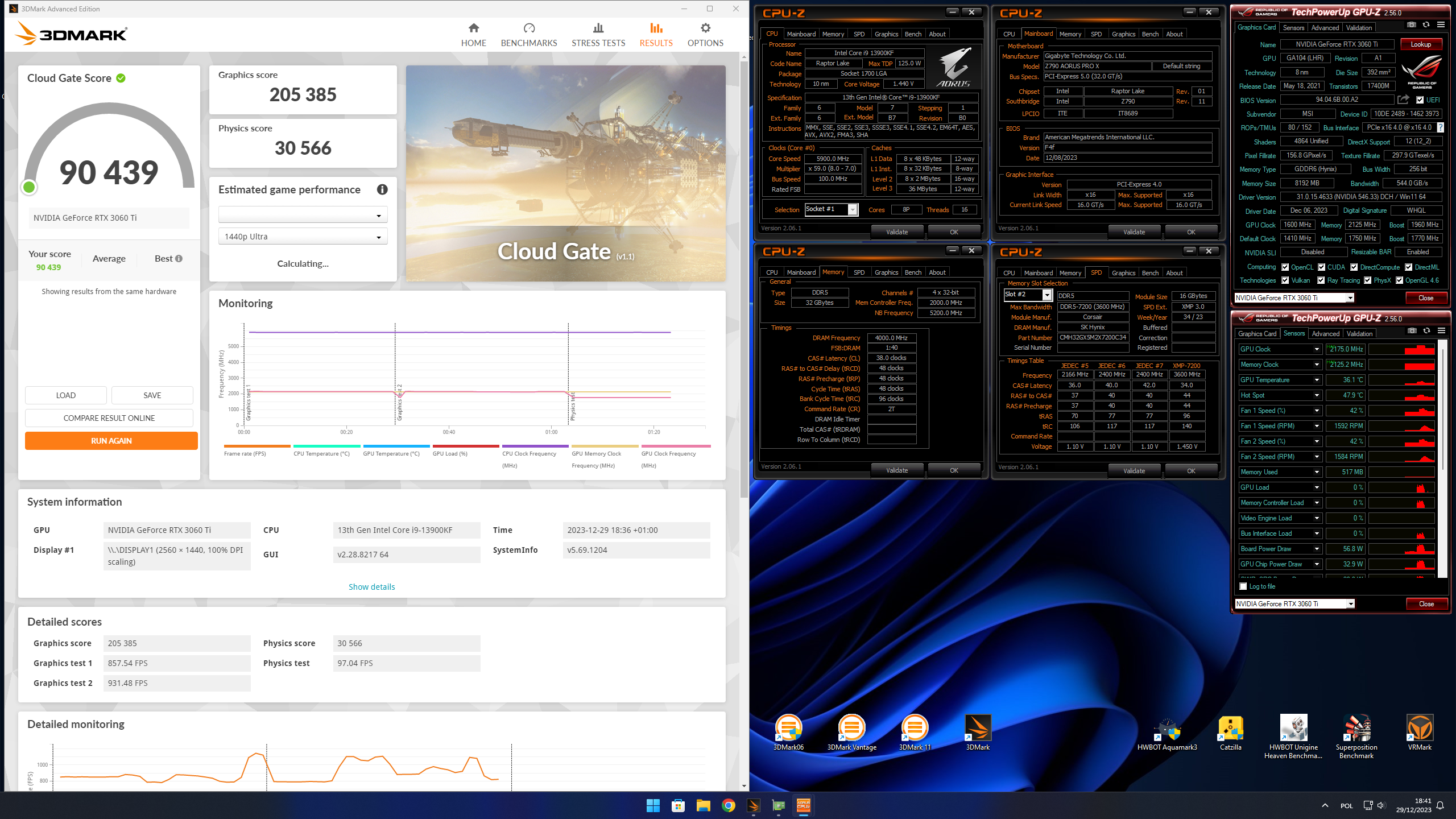Viewport: 1456px width, 819px height.
Task: Toggle the DirectML checkbox in GPU-Z
Action: click(1409, 267)
